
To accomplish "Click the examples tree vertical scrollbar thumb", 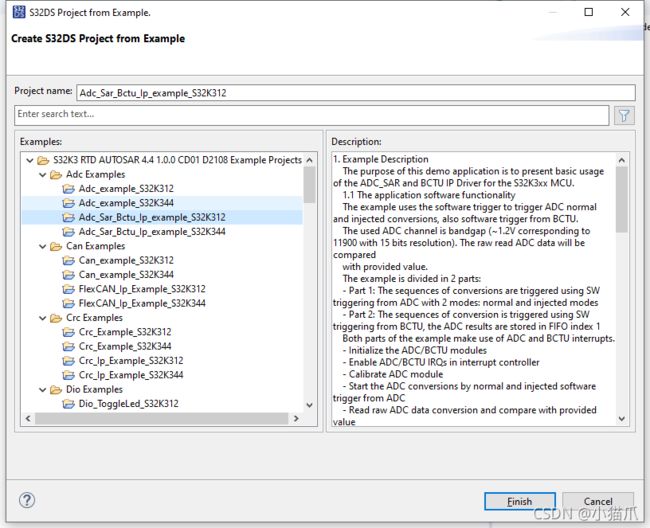I will [309, 184].
